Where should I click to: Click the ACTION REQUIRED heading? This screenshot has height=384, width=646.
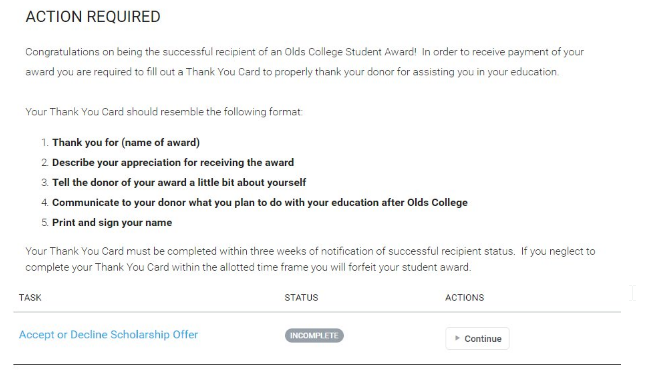93,17
